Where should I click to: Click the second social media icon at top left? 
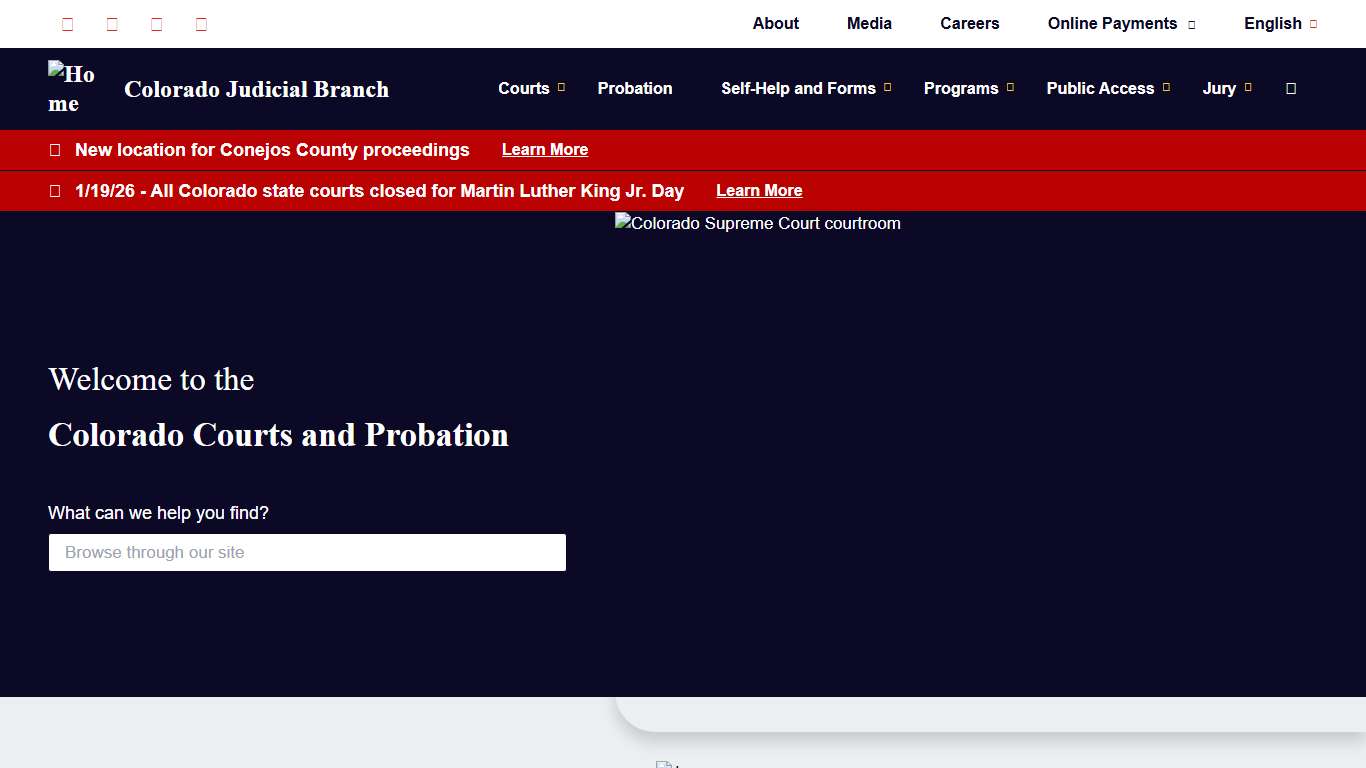tap(112, 24)
